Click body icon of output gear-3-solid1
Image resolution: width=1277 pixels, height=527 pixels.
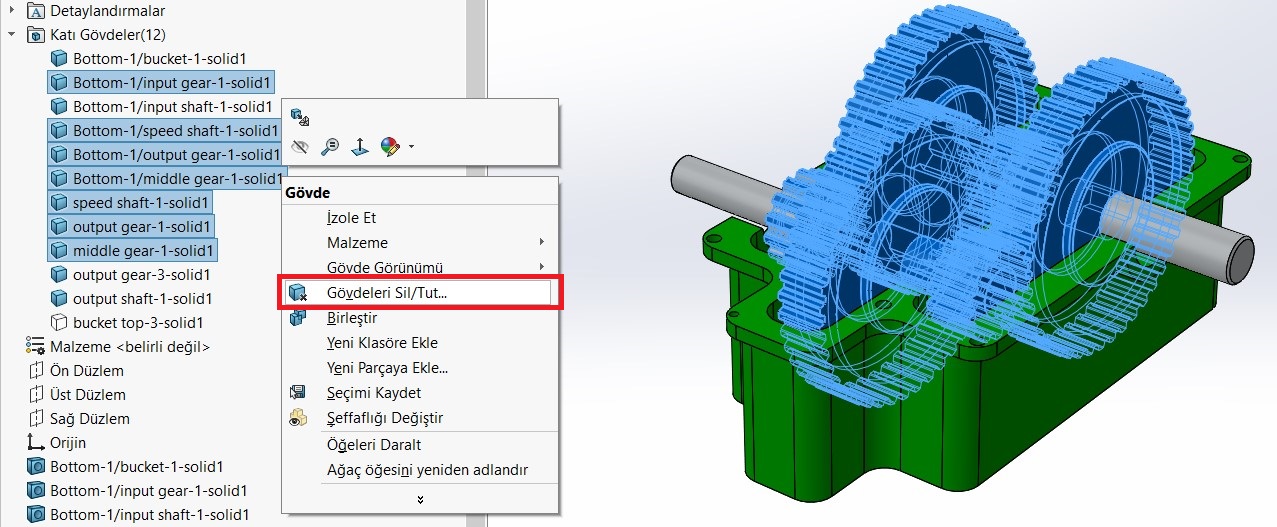tap(59, 274)
